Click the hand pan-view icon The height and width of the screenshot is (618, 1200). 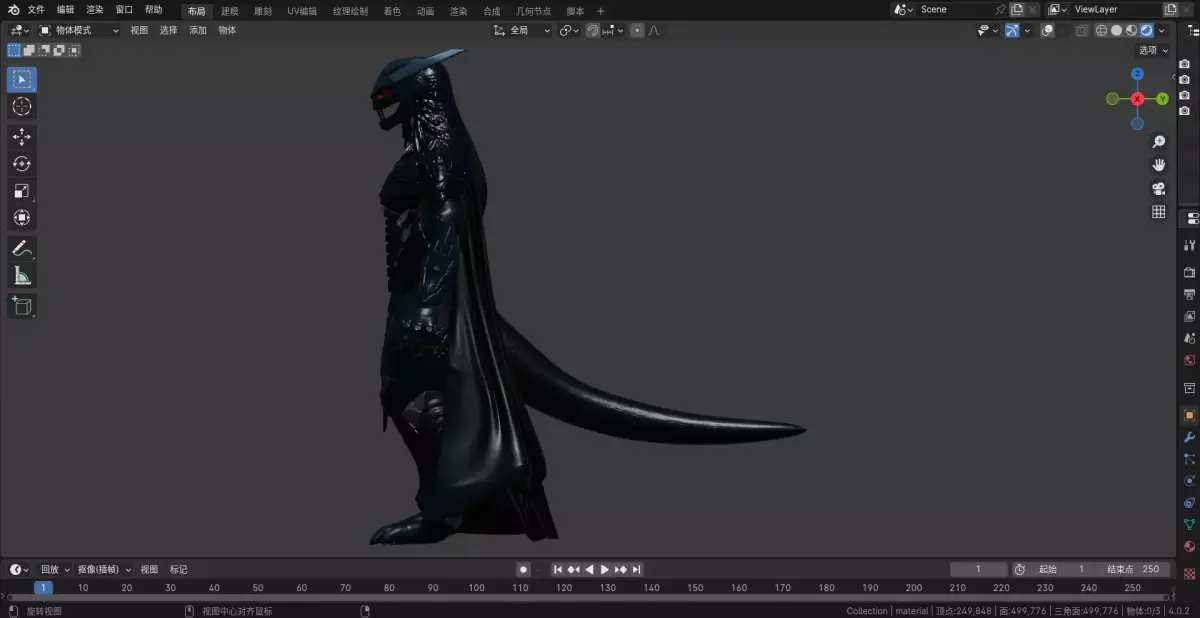tap(1159, 165)
